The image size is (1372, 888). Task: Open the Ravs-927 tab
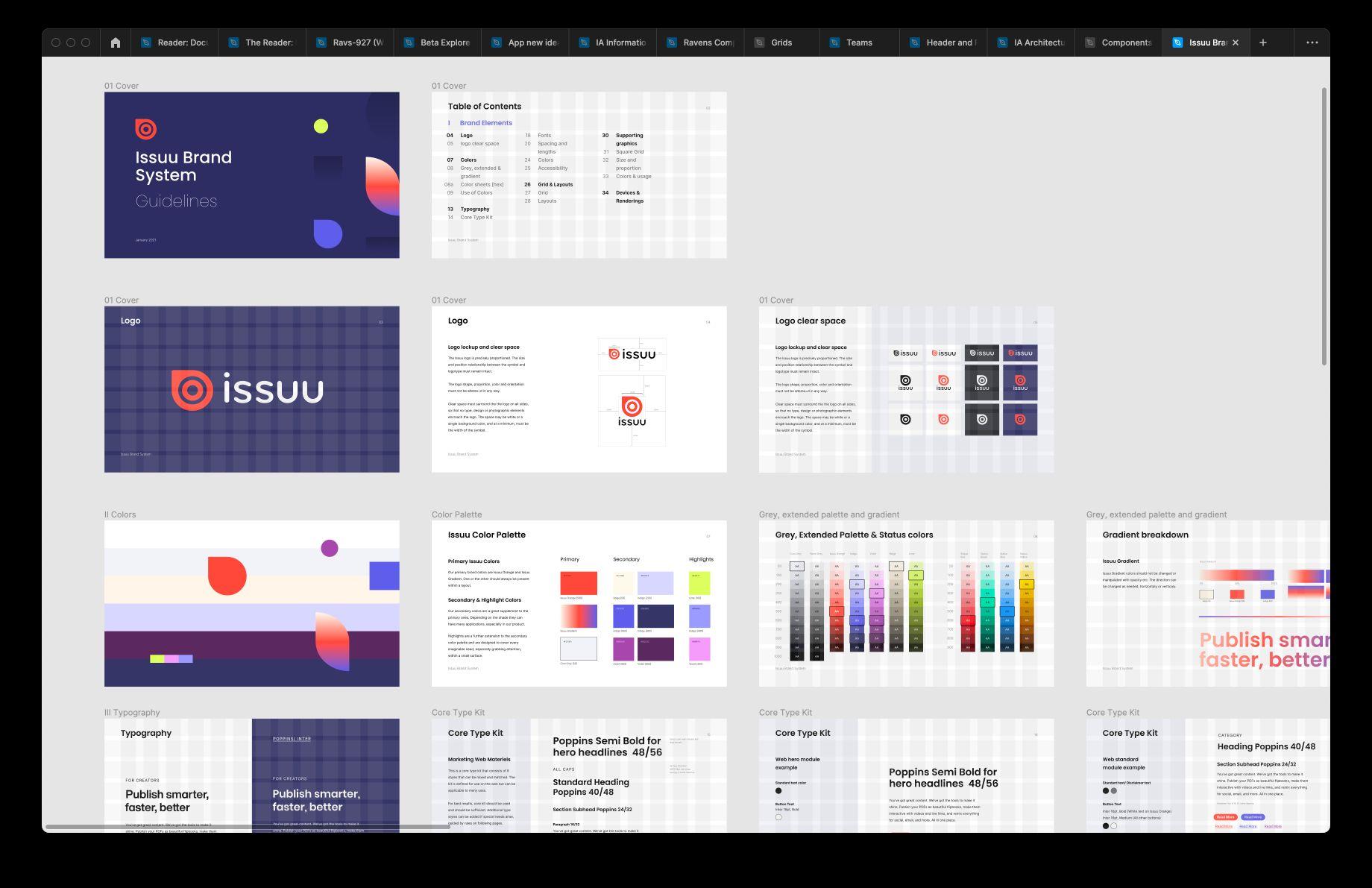tap(350, 42)
